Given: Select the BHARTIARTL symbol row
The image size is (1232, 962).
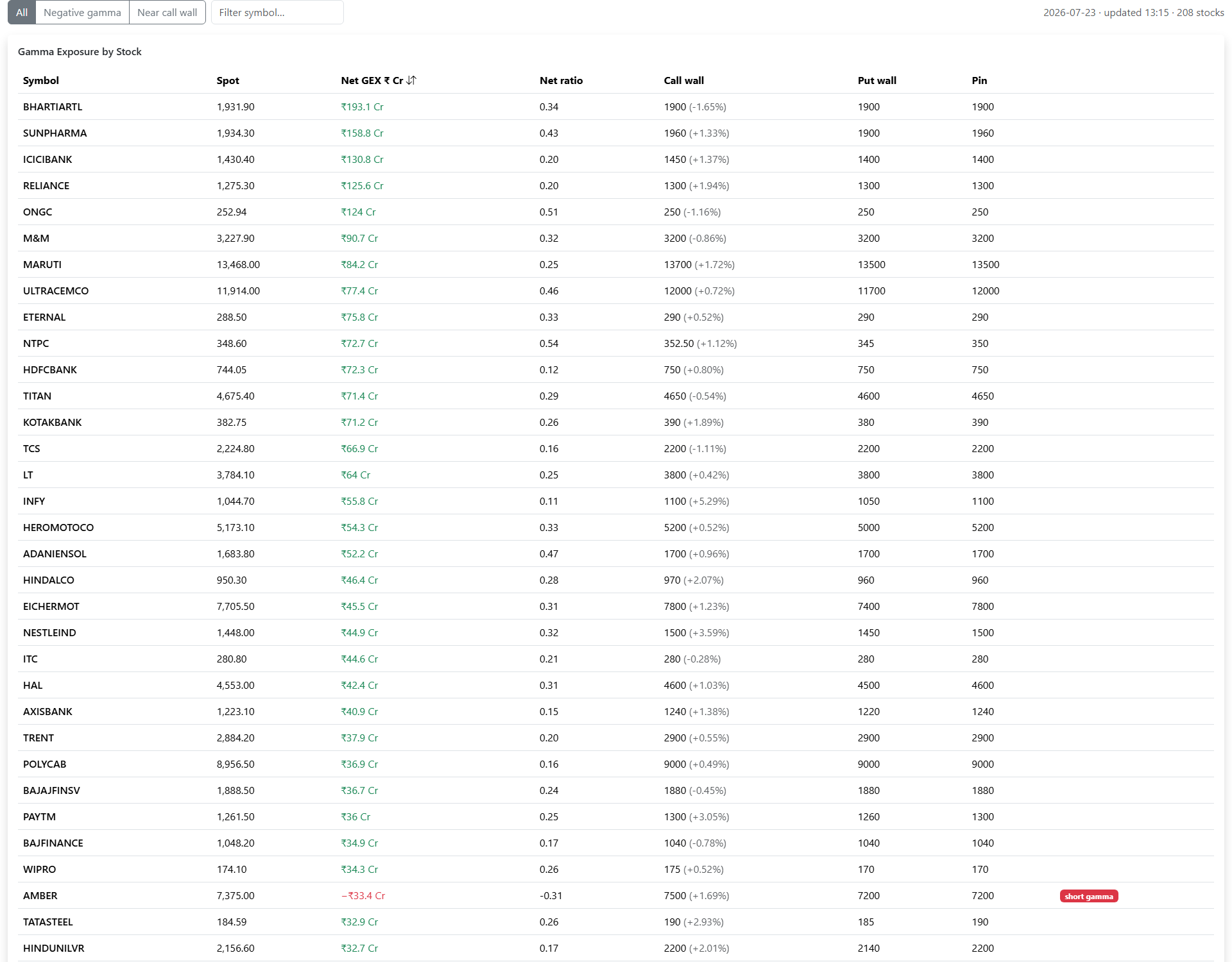Looking at the screenshot, I should coord(616,106).
